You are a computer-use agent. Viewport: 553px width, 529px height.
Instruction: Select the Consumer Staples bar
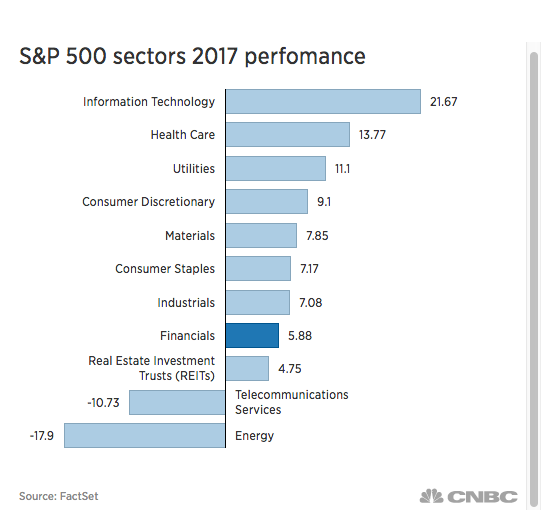259,268
